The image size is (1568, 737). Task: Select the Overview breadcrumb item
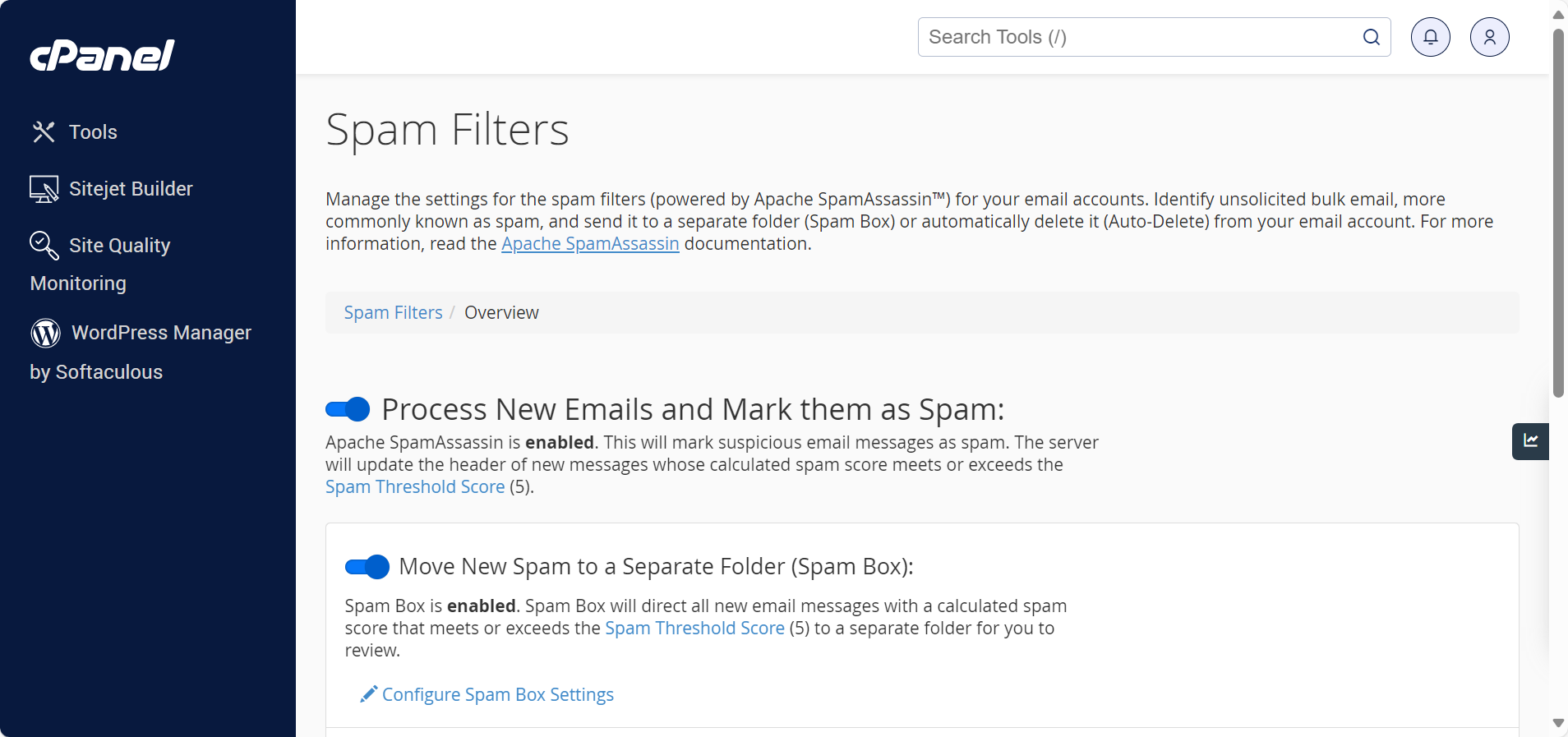pos(502,312)
